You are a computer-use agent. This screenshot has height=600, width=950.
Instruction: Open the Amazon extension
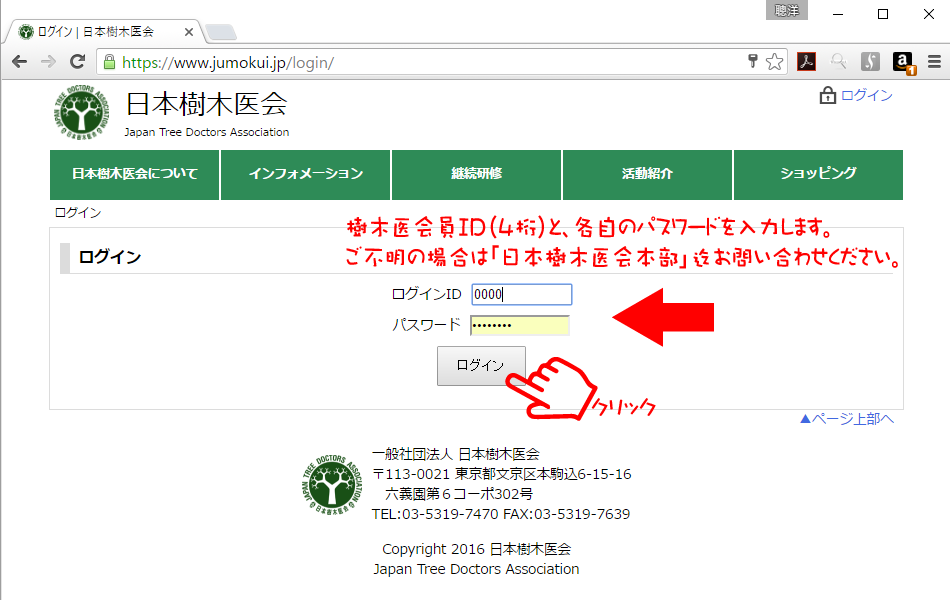pos(903,62)
